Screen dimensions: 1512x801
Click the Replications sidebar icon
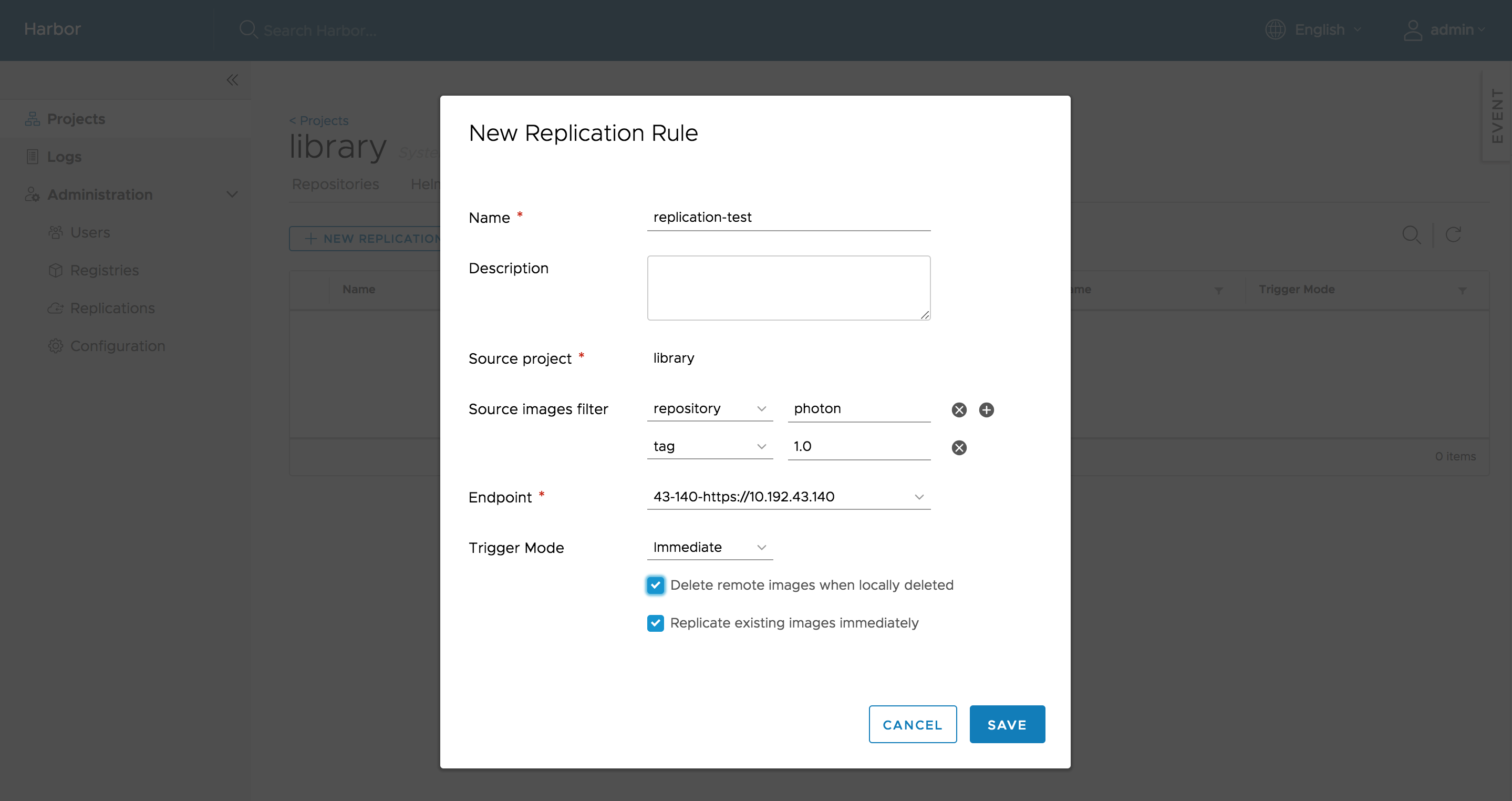[56, 308]
